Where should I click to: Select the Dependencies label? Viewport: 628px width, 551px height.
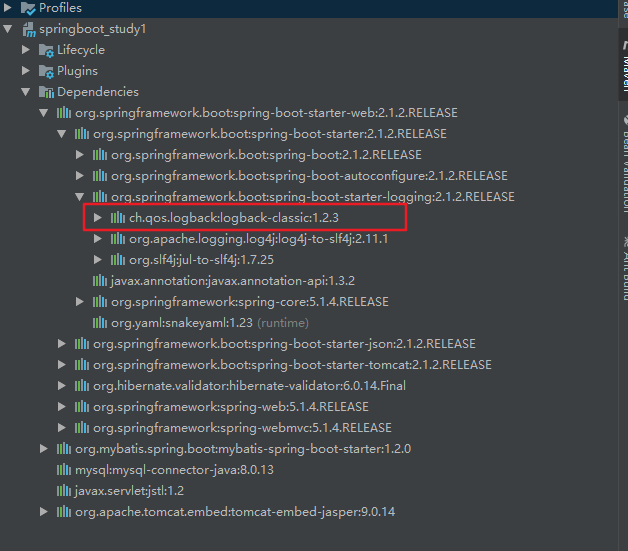pyautogui.click(x=98, y=92)
